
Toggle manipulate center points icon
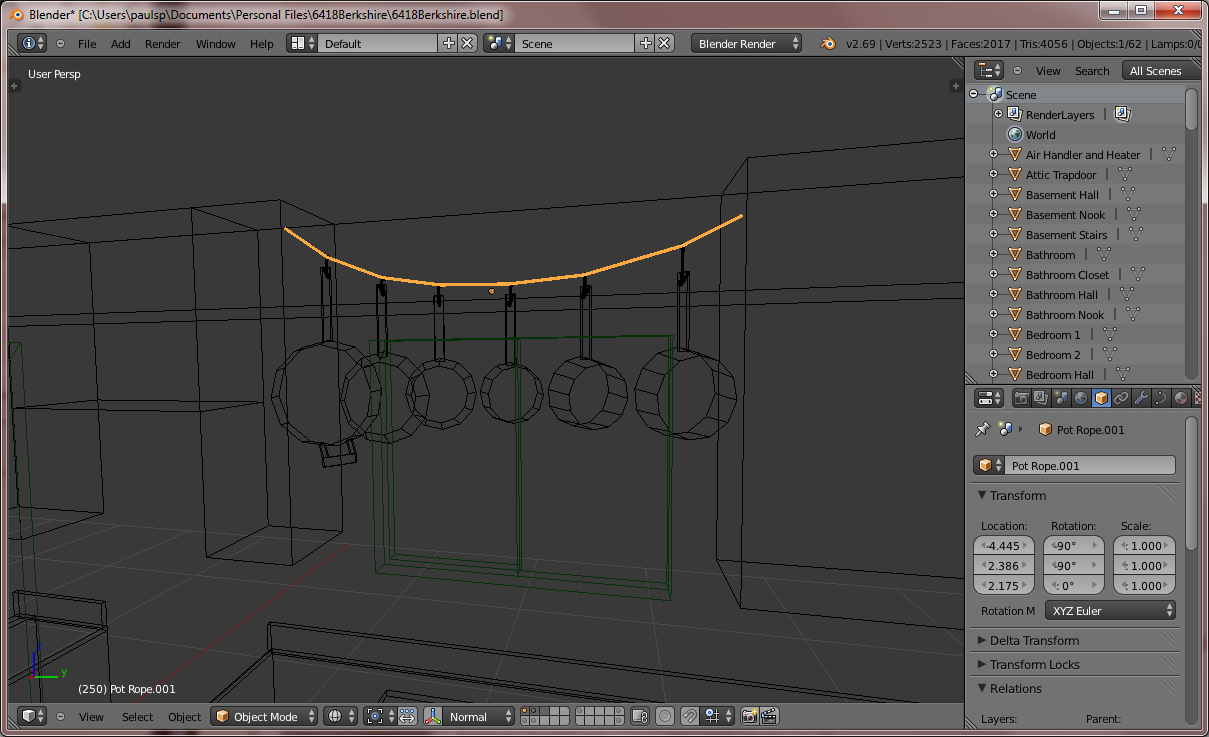(x=407, y=716)
